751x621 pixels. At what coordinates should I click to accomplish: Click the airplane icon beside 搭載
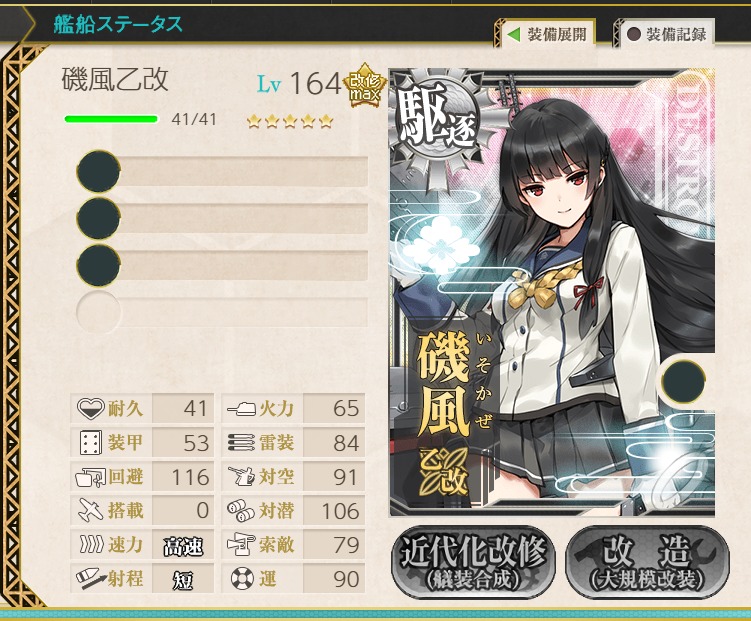click(91, 510)
